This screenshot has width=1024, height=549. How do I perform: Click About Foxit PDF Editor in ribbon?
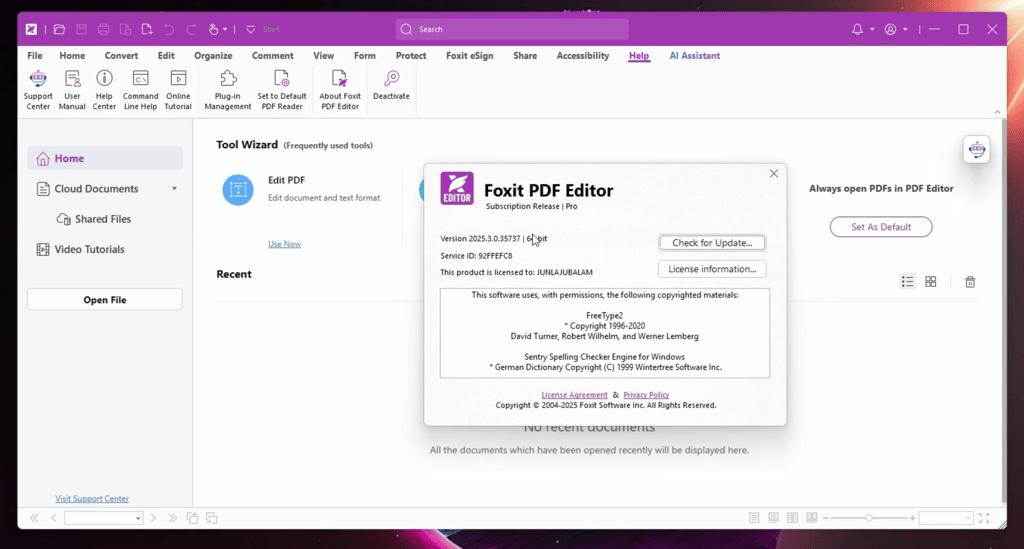[x=340, y=90]
